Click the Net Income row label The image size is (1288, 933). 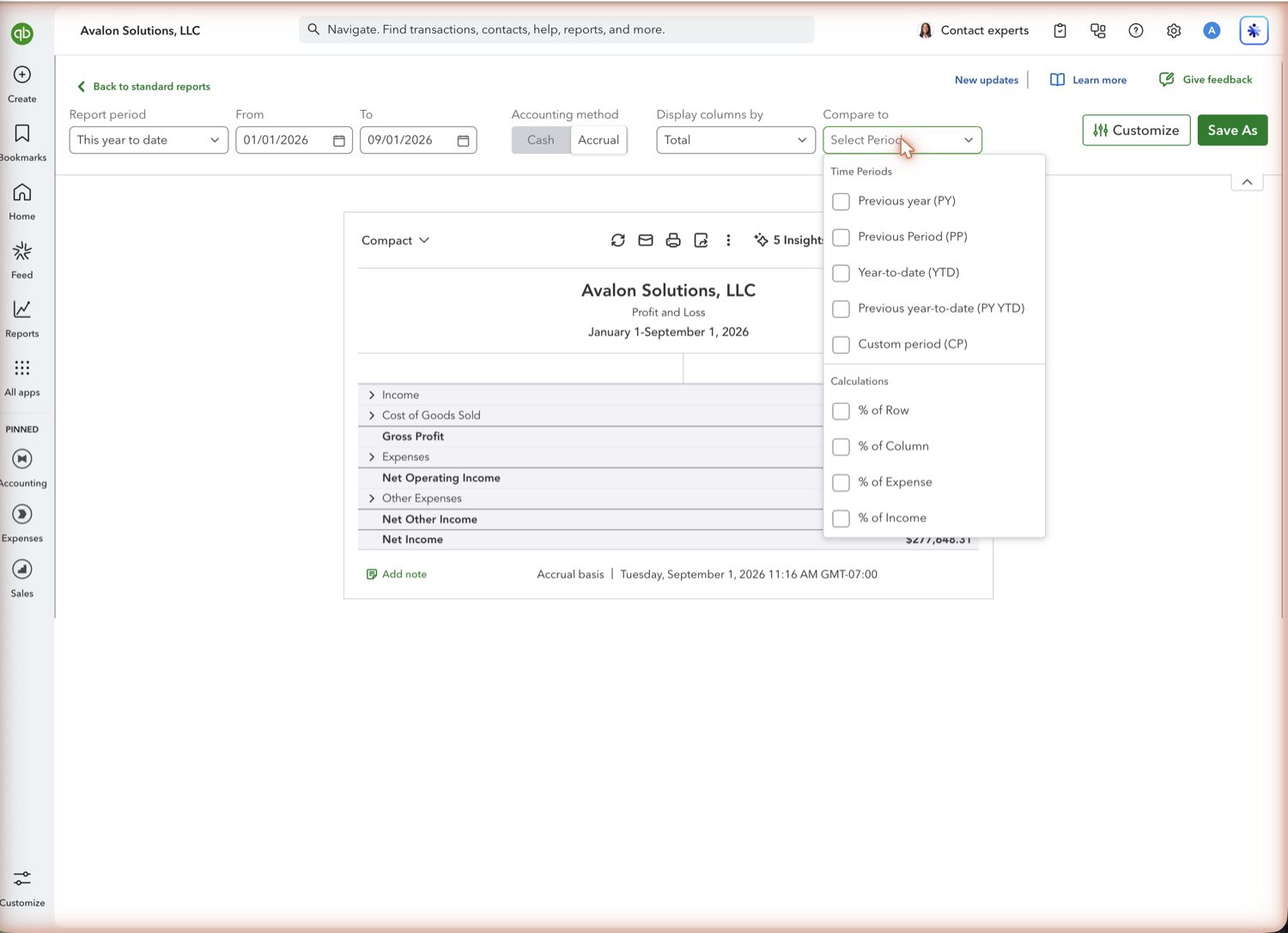click(x=412, y=540)
